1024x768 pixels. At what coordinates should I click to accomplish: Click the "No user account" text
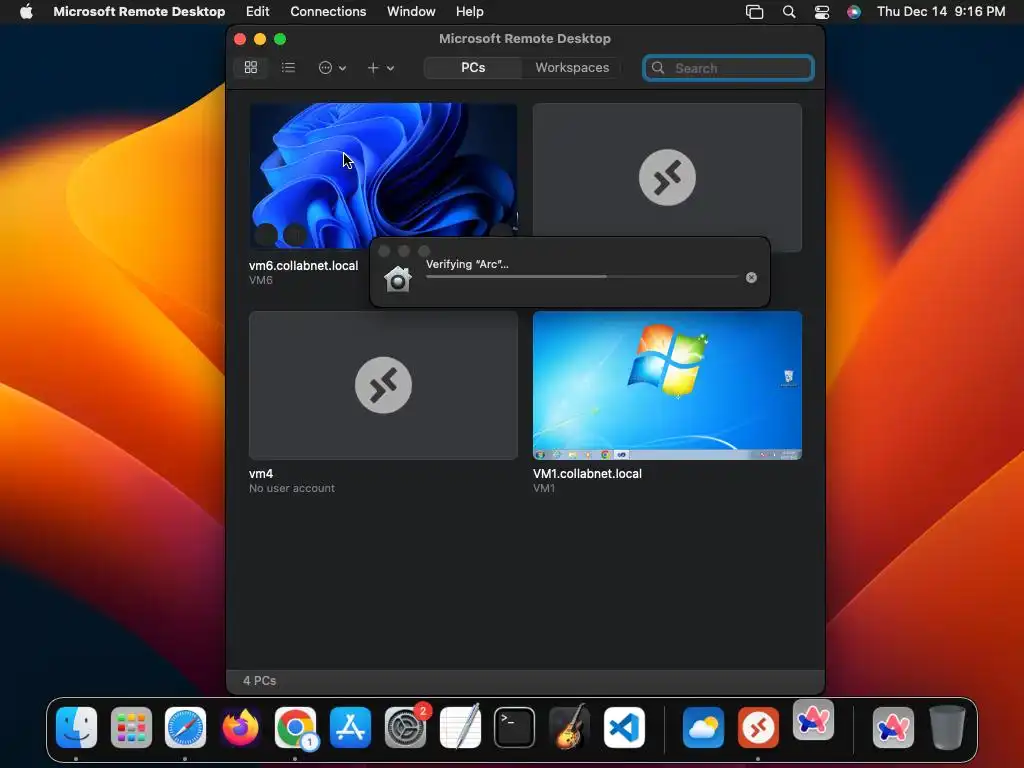coord(291,488)
